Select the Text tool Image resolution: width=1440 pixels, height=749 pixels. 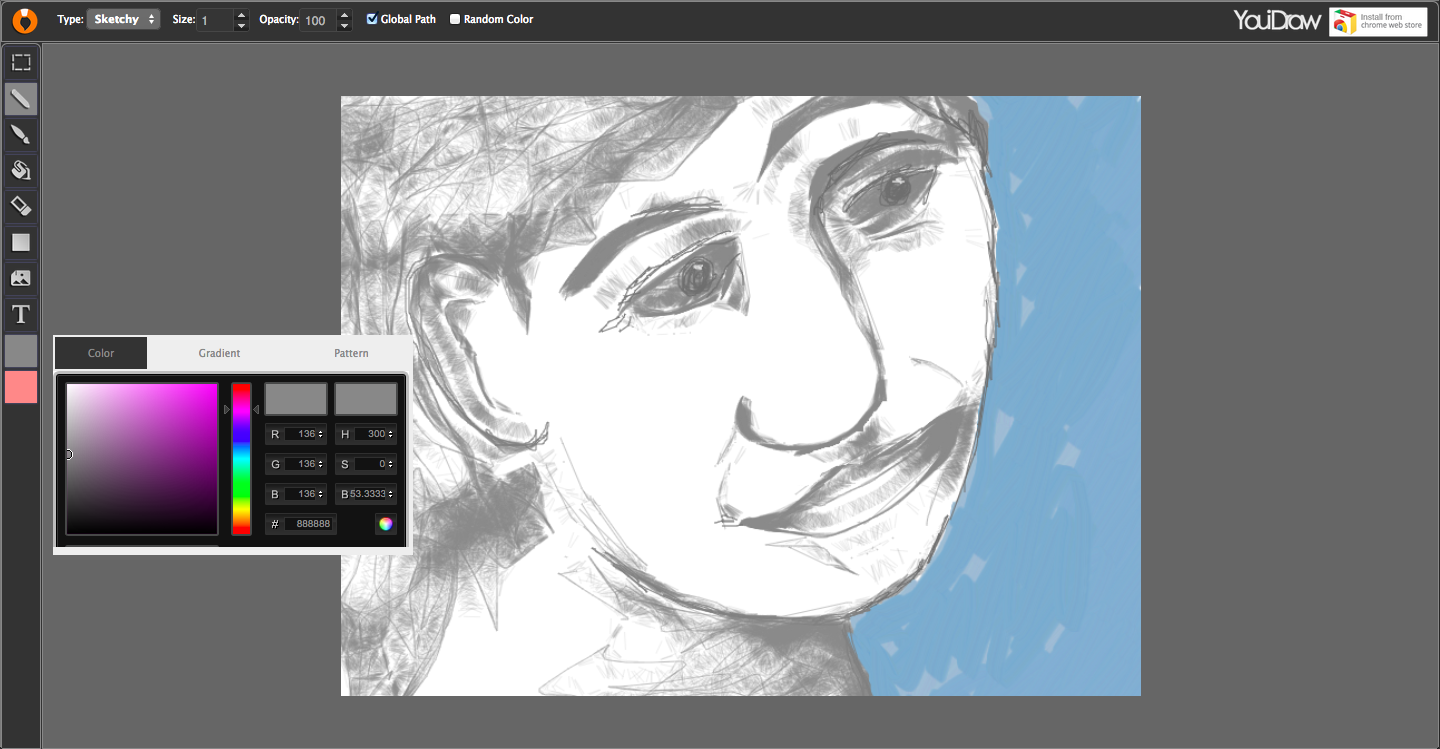point(21,314)
